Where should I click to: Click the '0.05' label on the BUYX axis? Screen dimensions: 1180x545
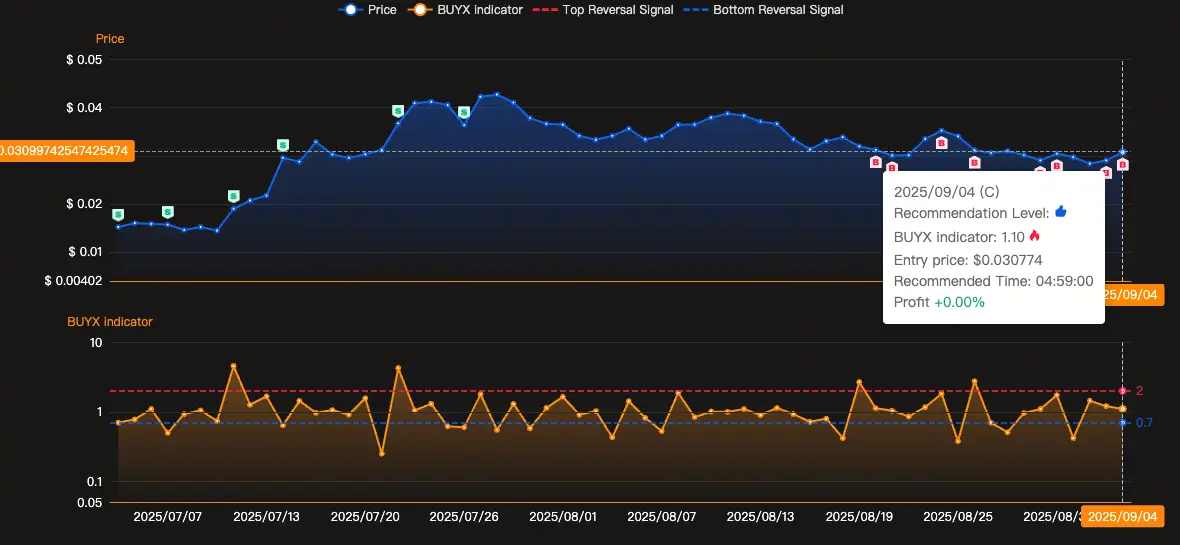90,503
